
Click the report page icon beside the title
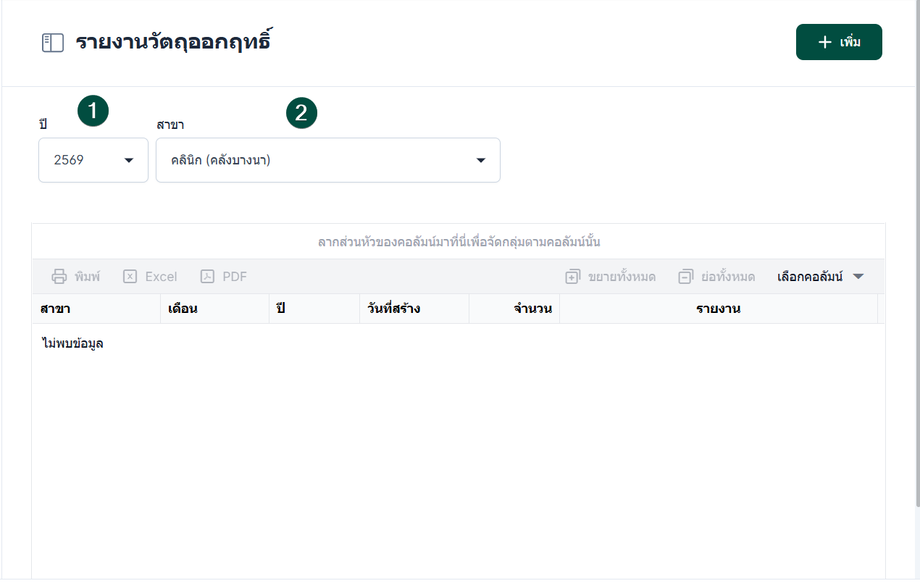click(52, 43)
